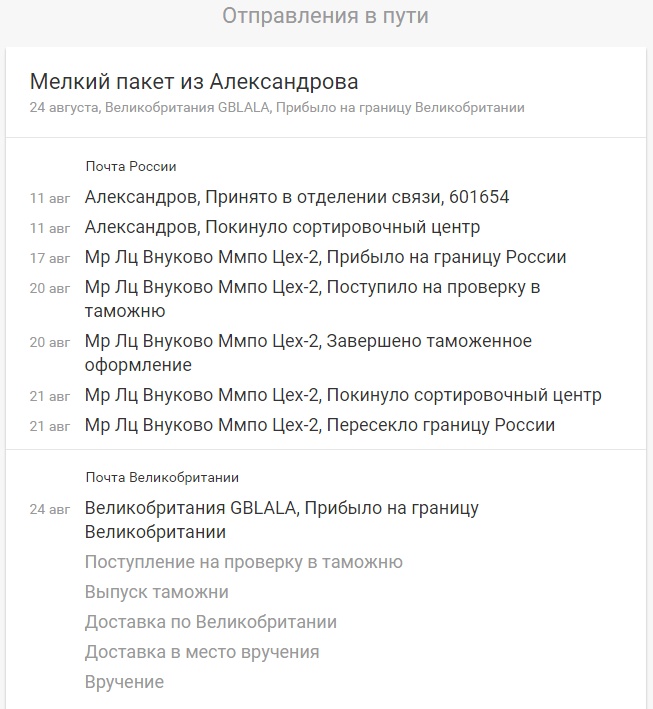Click 'Завершено таможенное оформление' tracking entry

(308, 353)
